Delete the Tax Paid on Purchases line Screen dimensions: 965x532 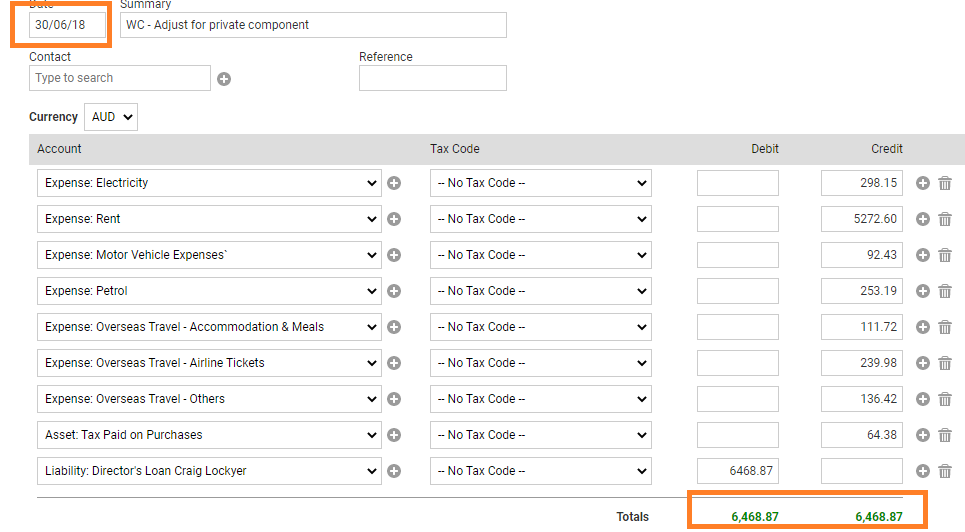945,435
